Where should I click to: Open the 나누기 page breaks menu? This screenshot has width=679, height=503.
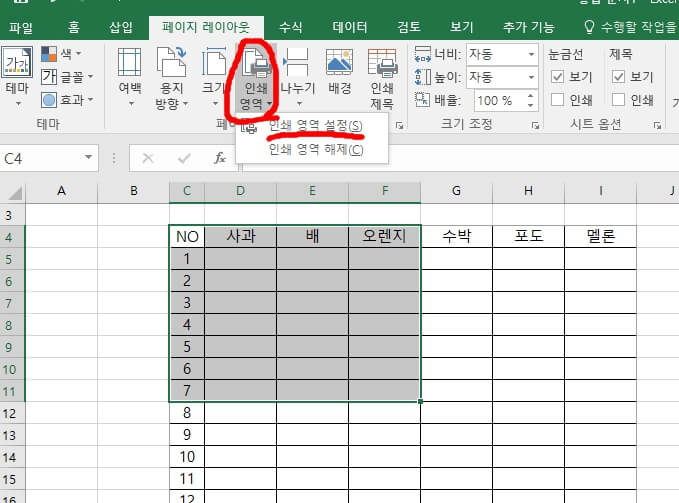coord(297,77)
